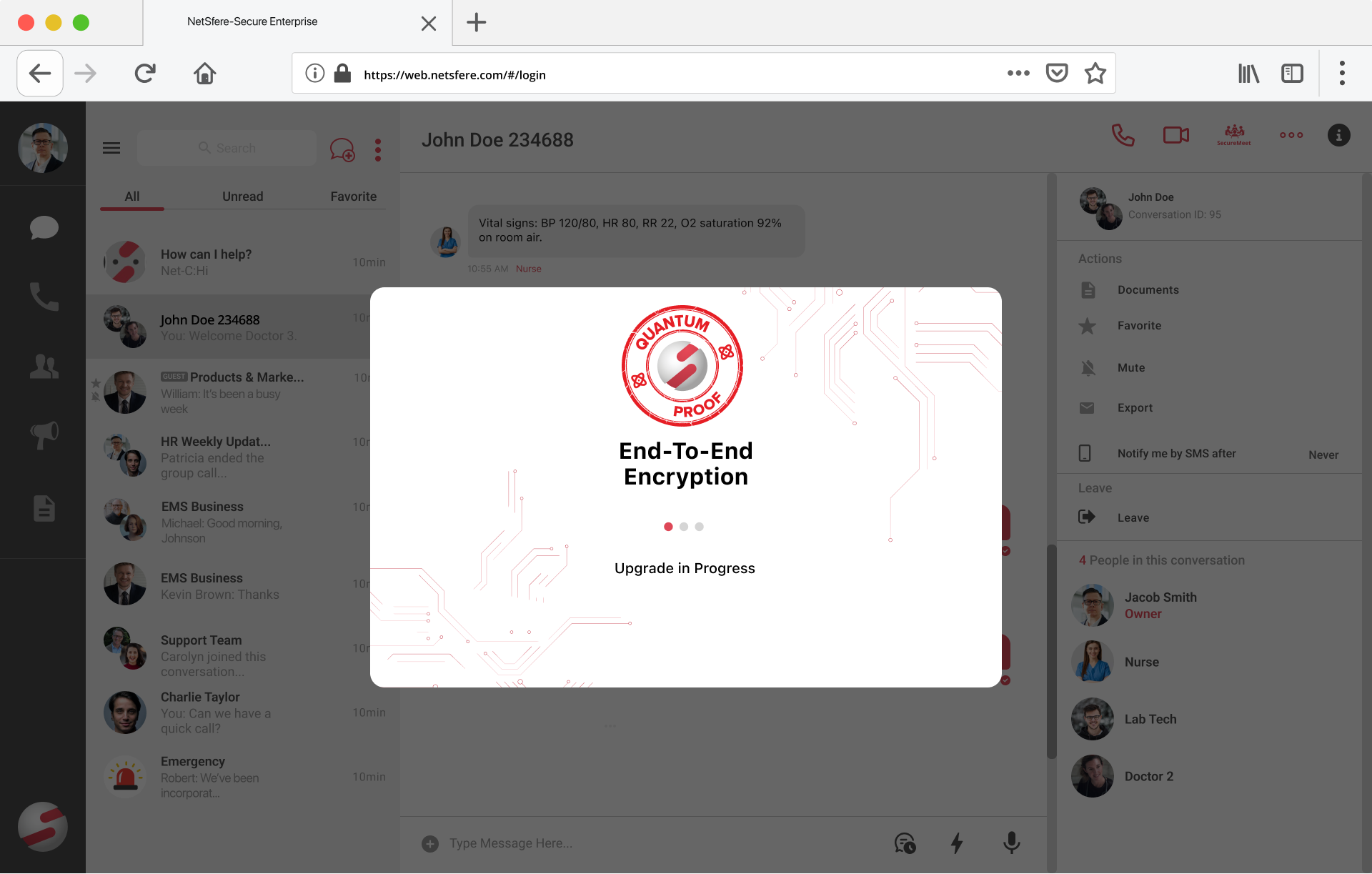Toggle browser sidebar view icon
The image size is (1372, 874).
[1293, 74]
